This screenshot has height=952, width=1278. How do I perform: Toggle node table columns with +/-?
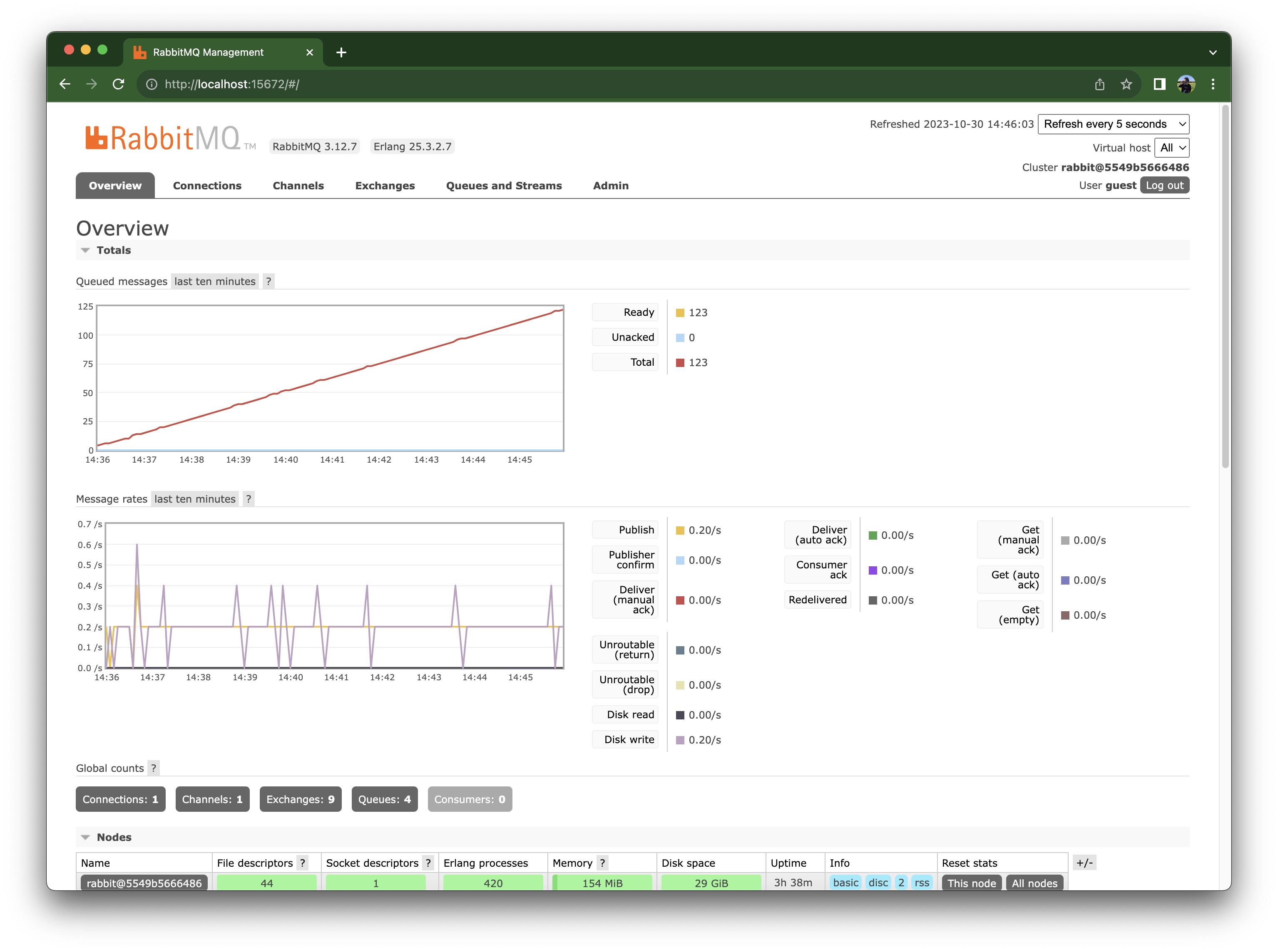1084,863
